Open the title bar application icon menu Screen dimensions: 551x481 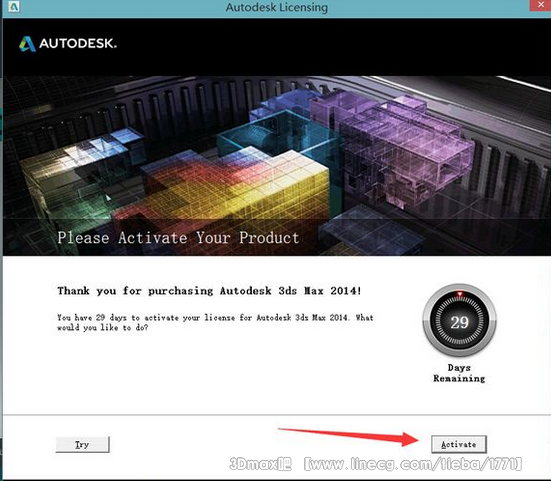point(13,7)
